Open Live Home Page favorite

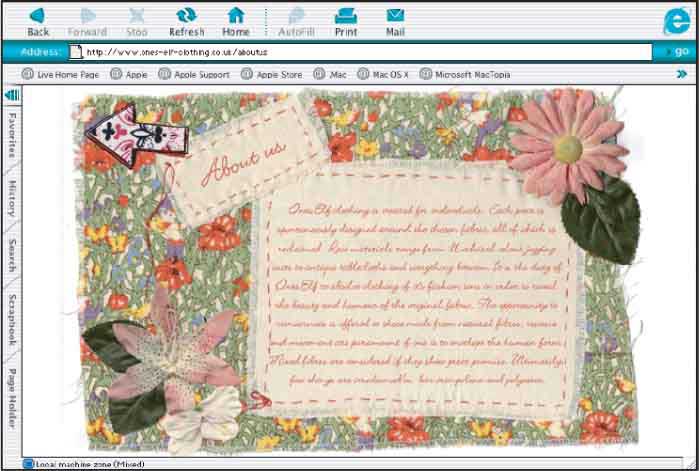tap(61, 74)
